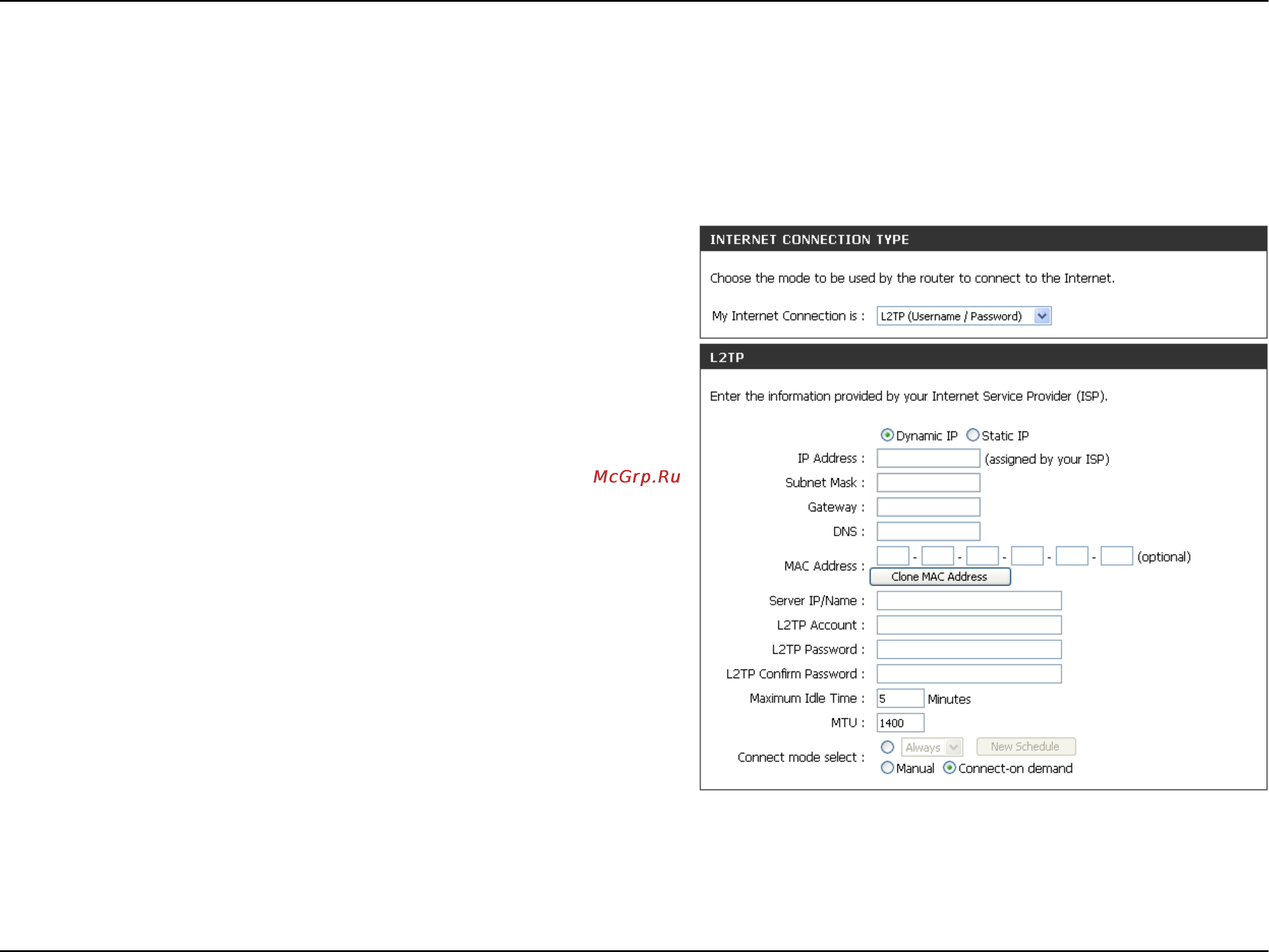Screen dimensions: 1269x952
Task: Click the Gateway input field
Action: (x=928, y=507)
